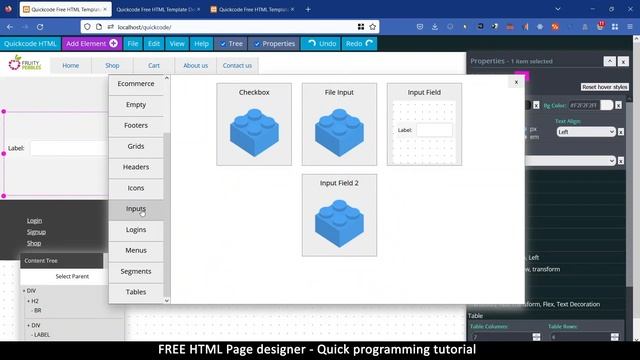
Task: Toggle the Tree panel checkbox
Action: pyautogui.click(x=223, y=44)
